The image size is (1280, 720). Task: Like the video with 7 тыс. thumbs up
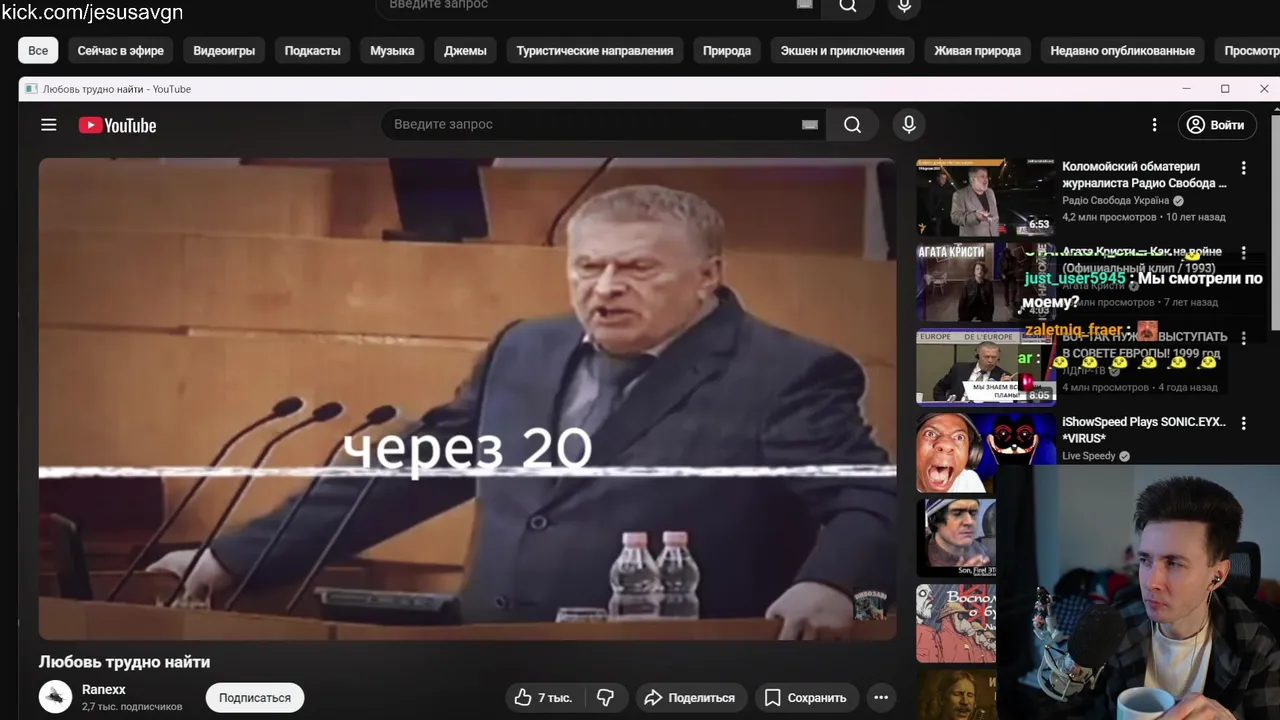pyautogui.click(x=543, y=698)
